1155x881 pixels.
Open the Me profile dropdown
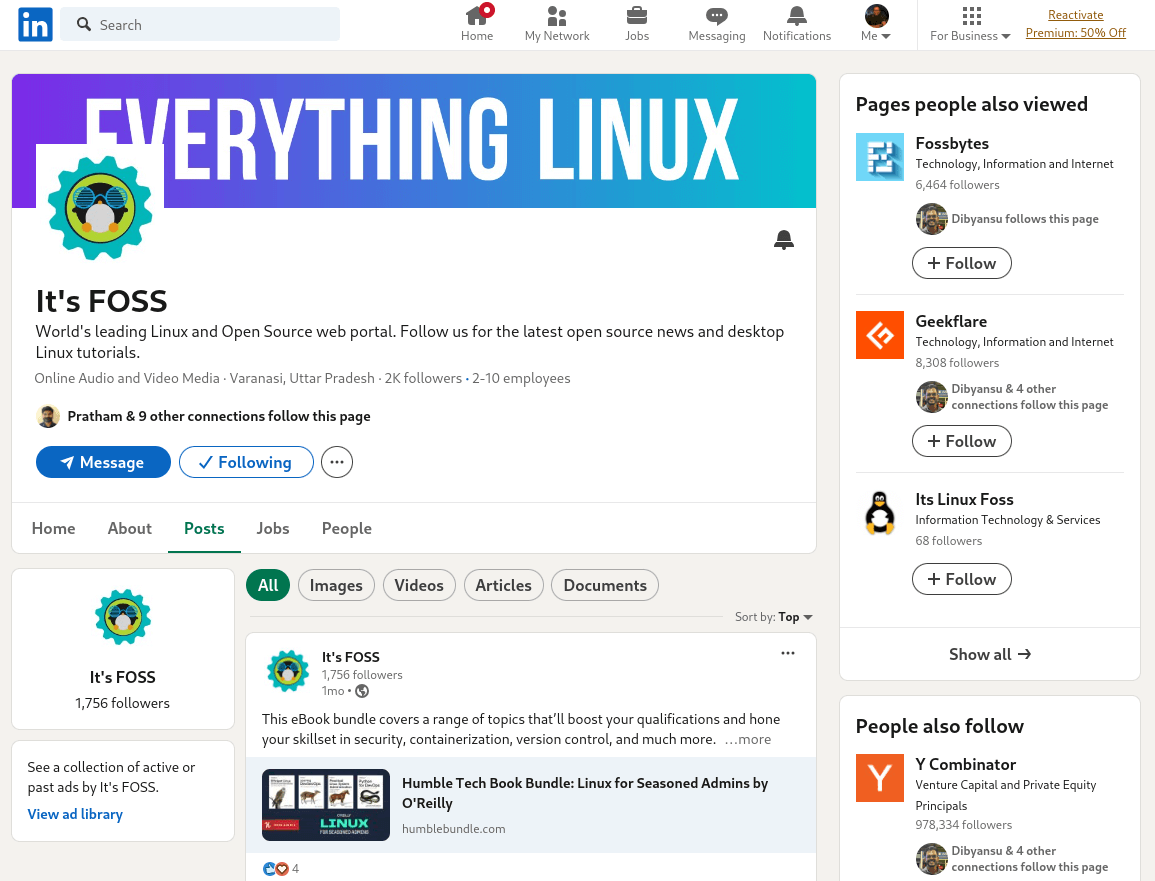pos(875,22)
